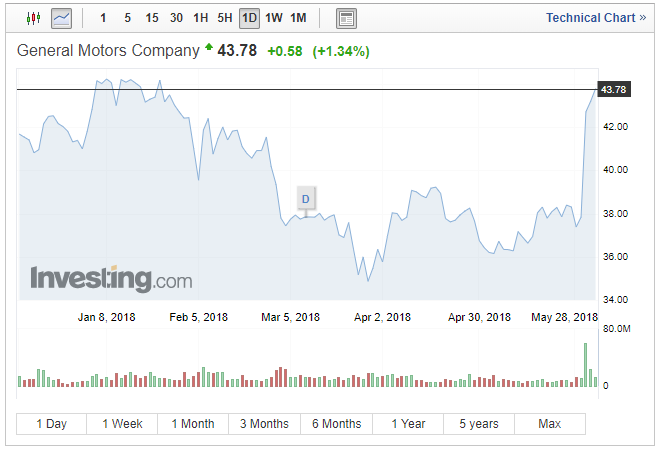
Task: Select the 1D daily interval
Action: (249, 18)
